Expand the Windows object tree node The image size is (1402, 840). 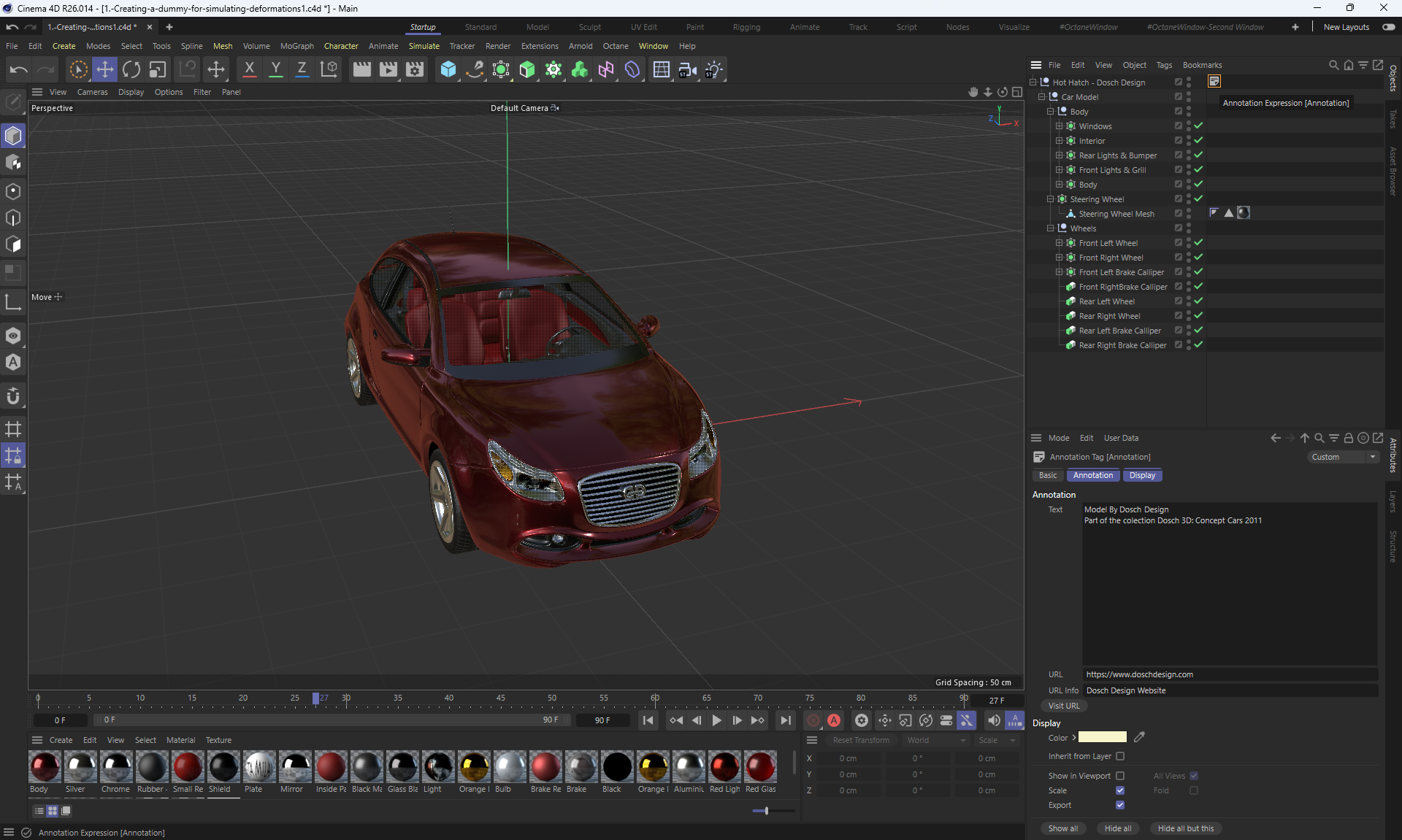pyautogui.click(x=1059, y=126)
